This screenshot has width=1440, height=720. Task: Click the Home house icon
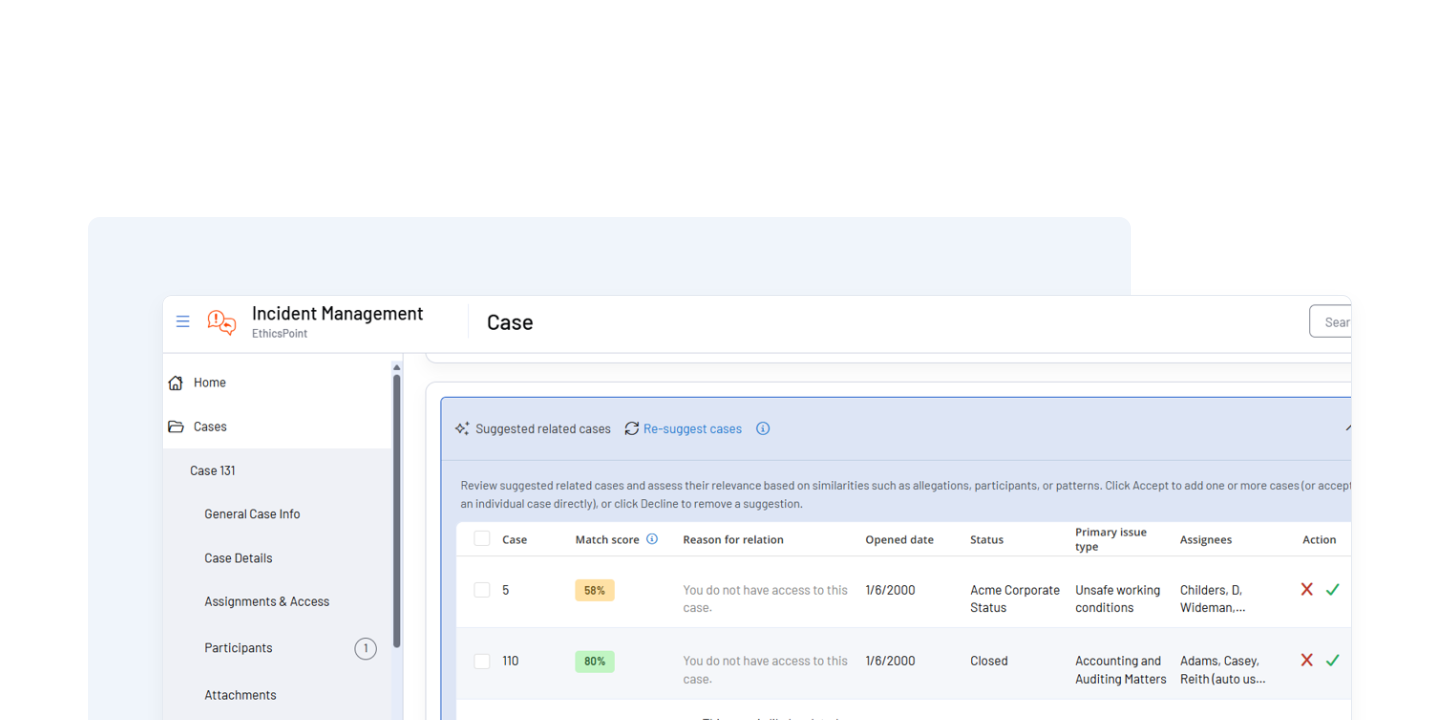point(176,383)
